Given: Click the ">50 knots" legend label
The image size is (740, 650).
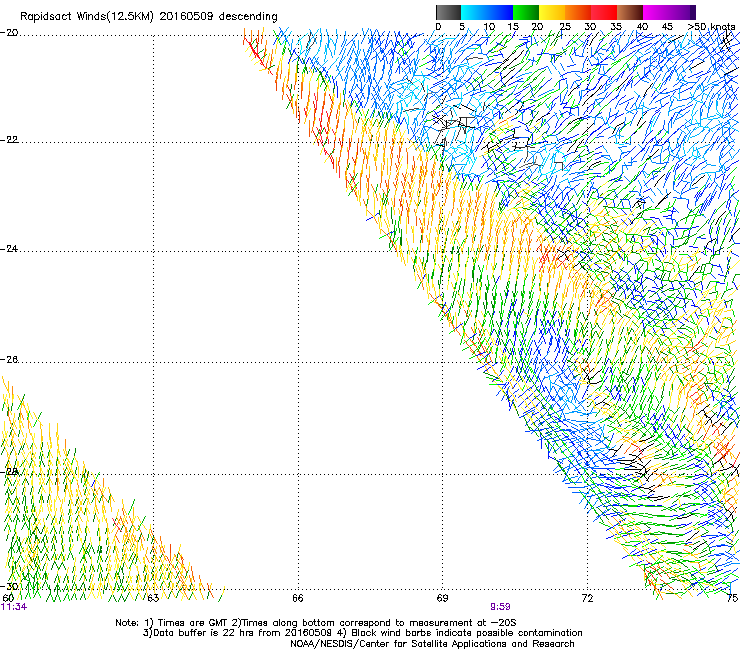Looking at the screenshot, I should (711, 26).
